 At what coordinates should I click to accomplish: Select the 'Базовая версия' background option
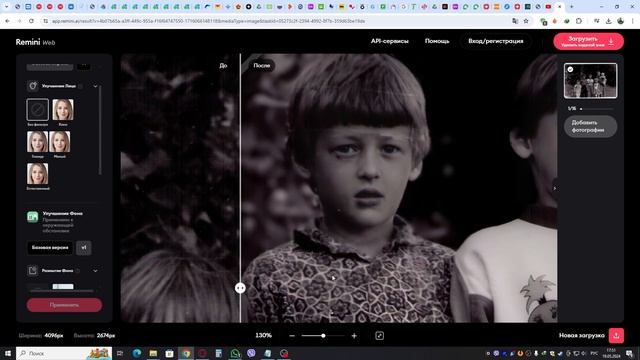point(50,248)
